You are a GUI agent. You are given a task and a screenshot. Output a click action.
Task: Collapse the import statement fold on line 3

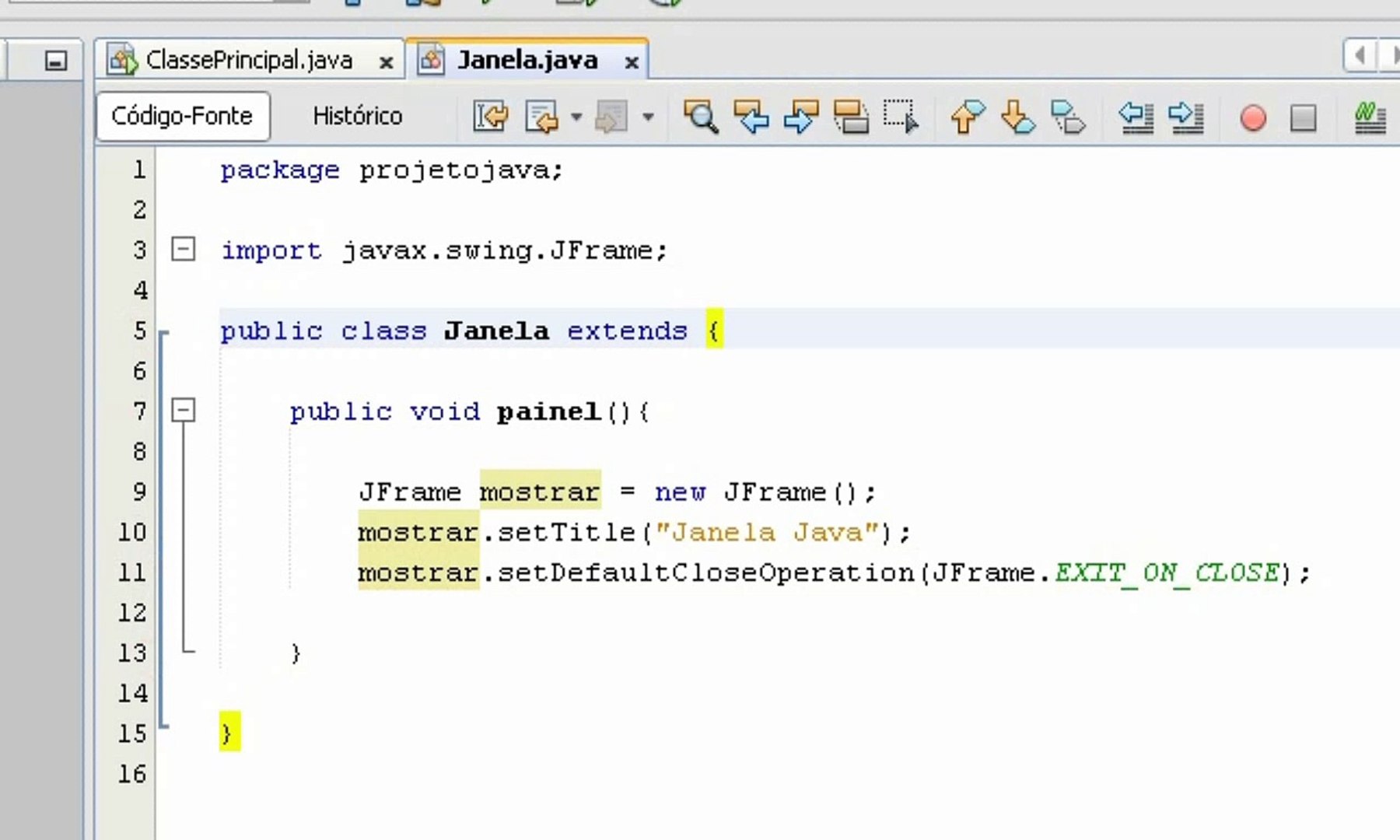pos(184,250)
